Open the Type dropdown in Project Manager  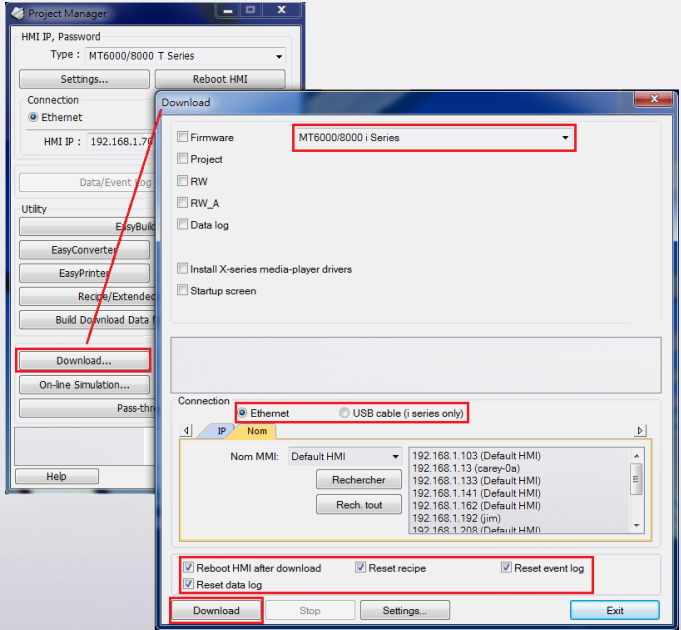185,56
